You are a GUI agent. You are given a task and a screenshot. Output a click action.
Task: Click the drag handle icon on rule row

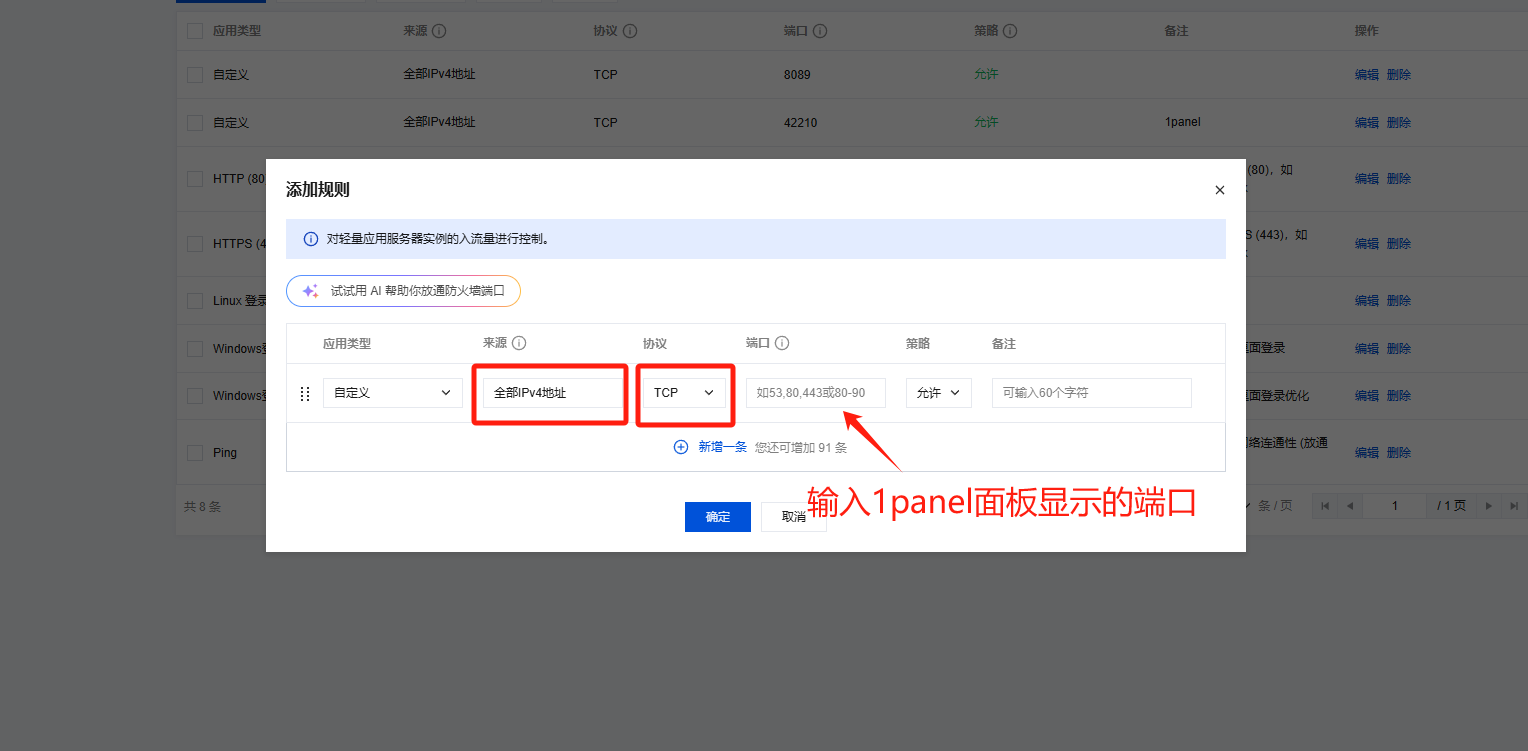coord(305,393)
